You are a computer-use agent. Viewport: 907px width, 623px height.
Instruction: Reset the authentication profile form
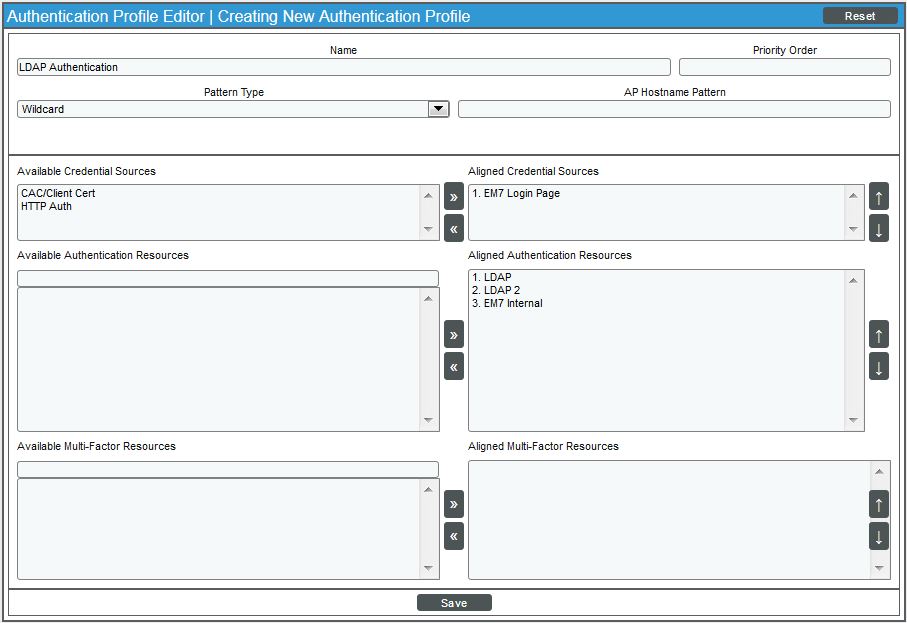860,15
